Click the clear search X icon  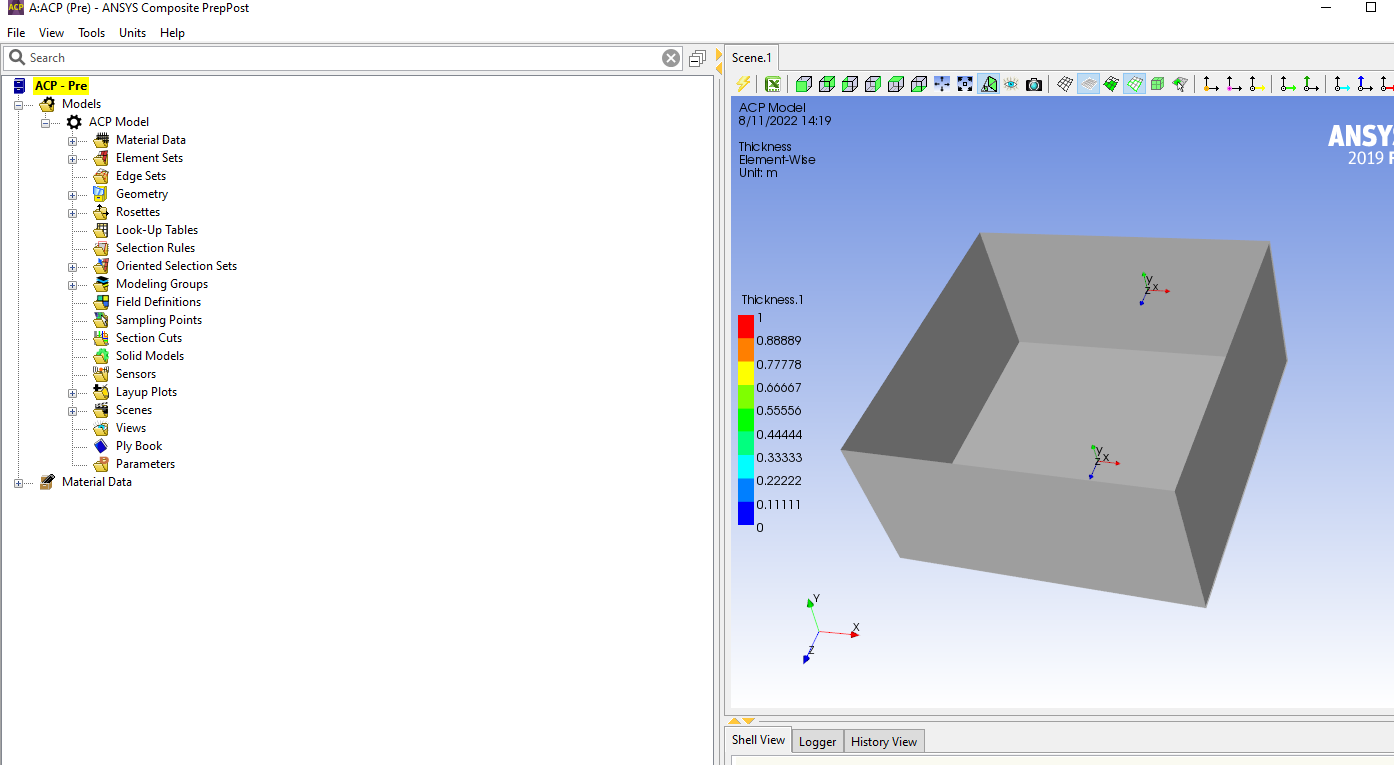(671, 58)
